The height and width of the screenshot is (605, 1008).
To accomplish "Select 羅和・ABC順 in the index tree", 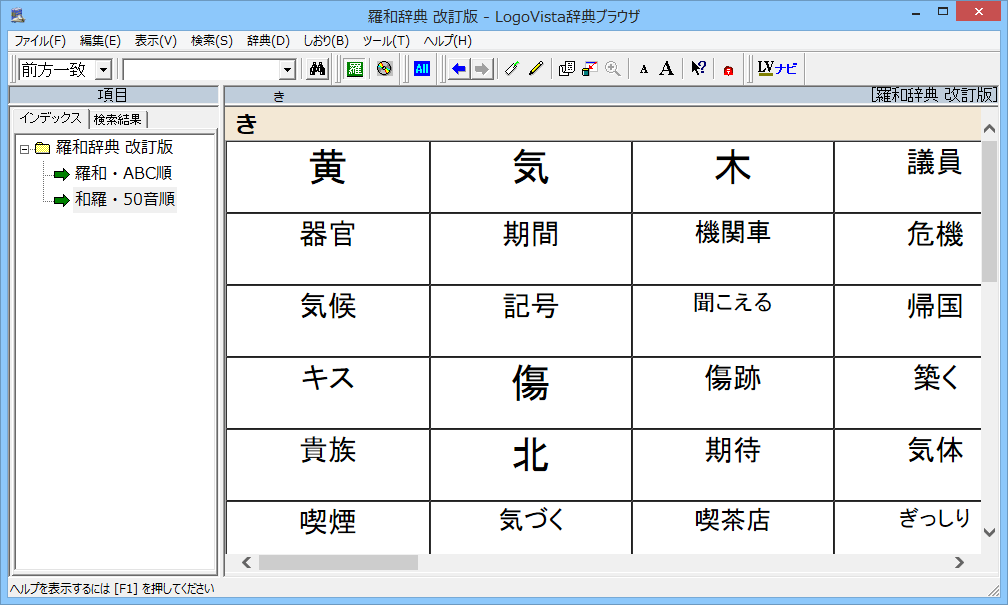I will [x=123, y=174].
